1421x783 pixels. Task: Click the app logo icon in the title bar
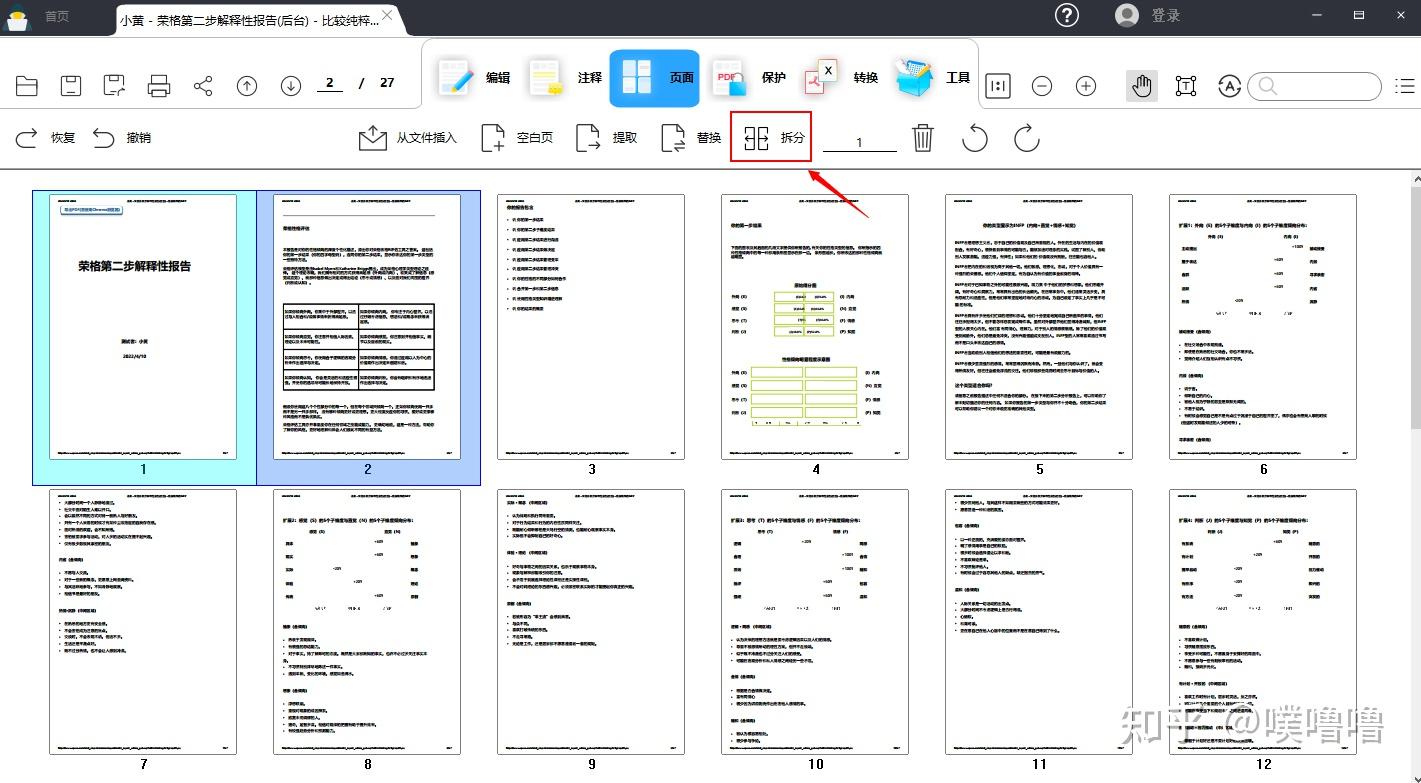click(19, 16)
